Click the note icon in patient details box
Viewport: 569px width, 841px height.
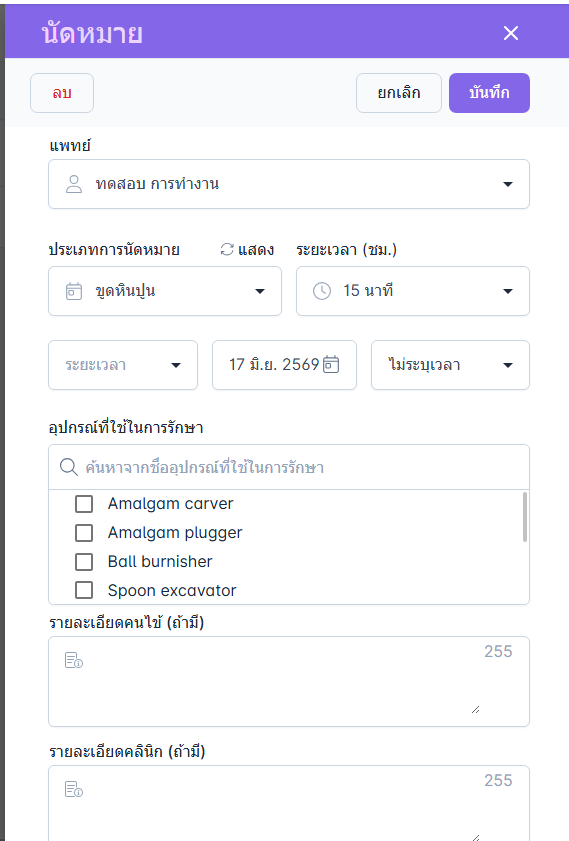pyautogui.click(x=73, y=660)
